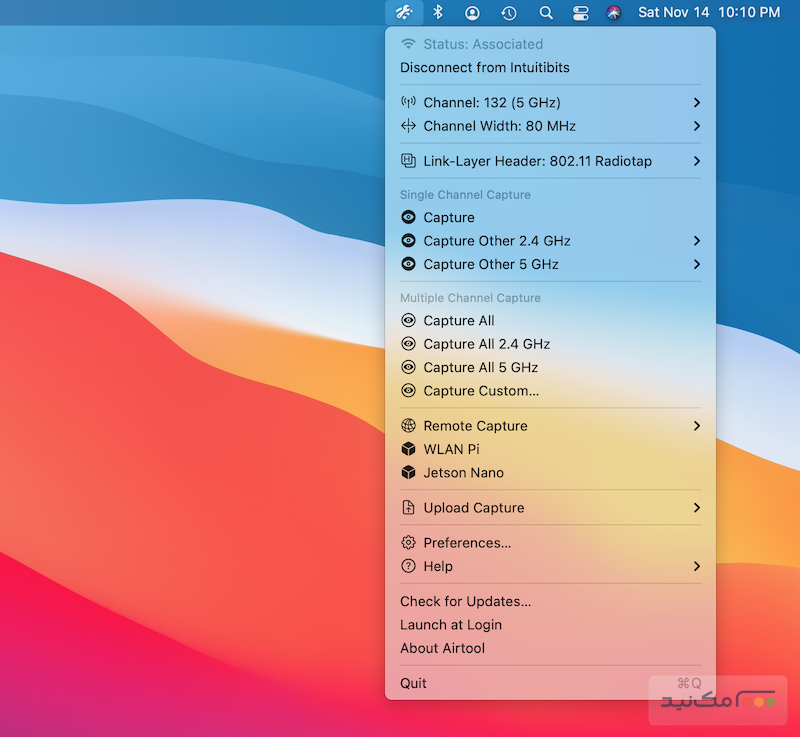The height and width of the screenshot is (737, 800).
Task: Click the Preferences gear icon
Action: pyautogui.click(x=410, y=543)
